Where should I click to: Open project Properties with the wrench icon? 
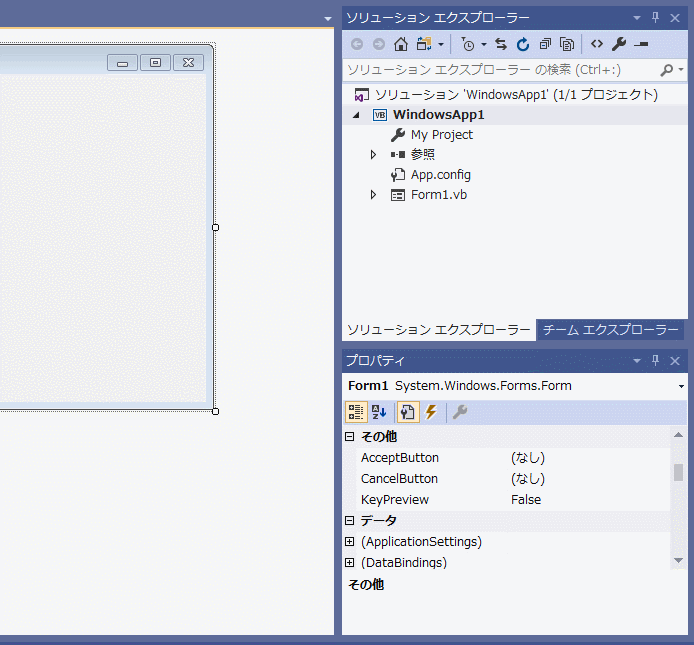point(618,44)
